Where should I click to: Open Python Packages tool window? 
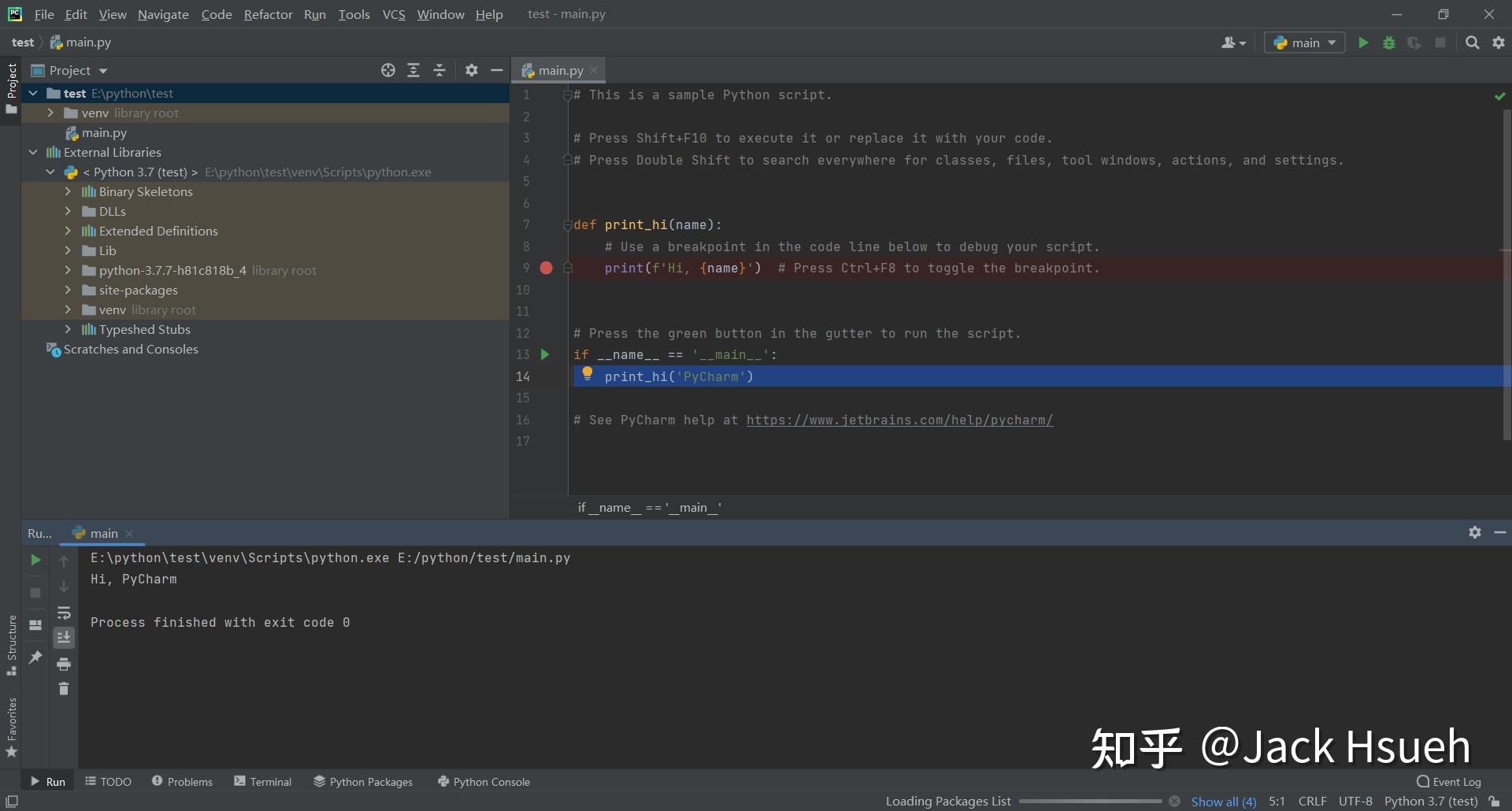pos(363,781)
